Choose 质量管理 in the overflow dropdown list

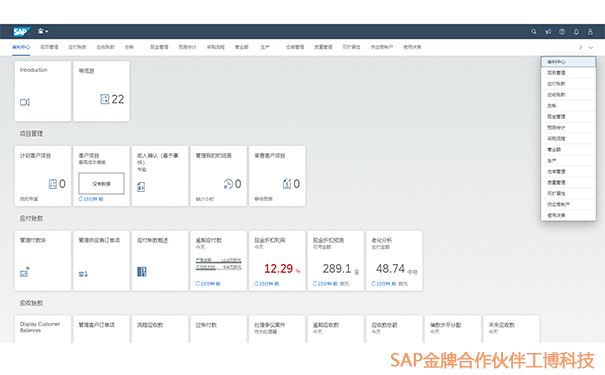[568, 182]
